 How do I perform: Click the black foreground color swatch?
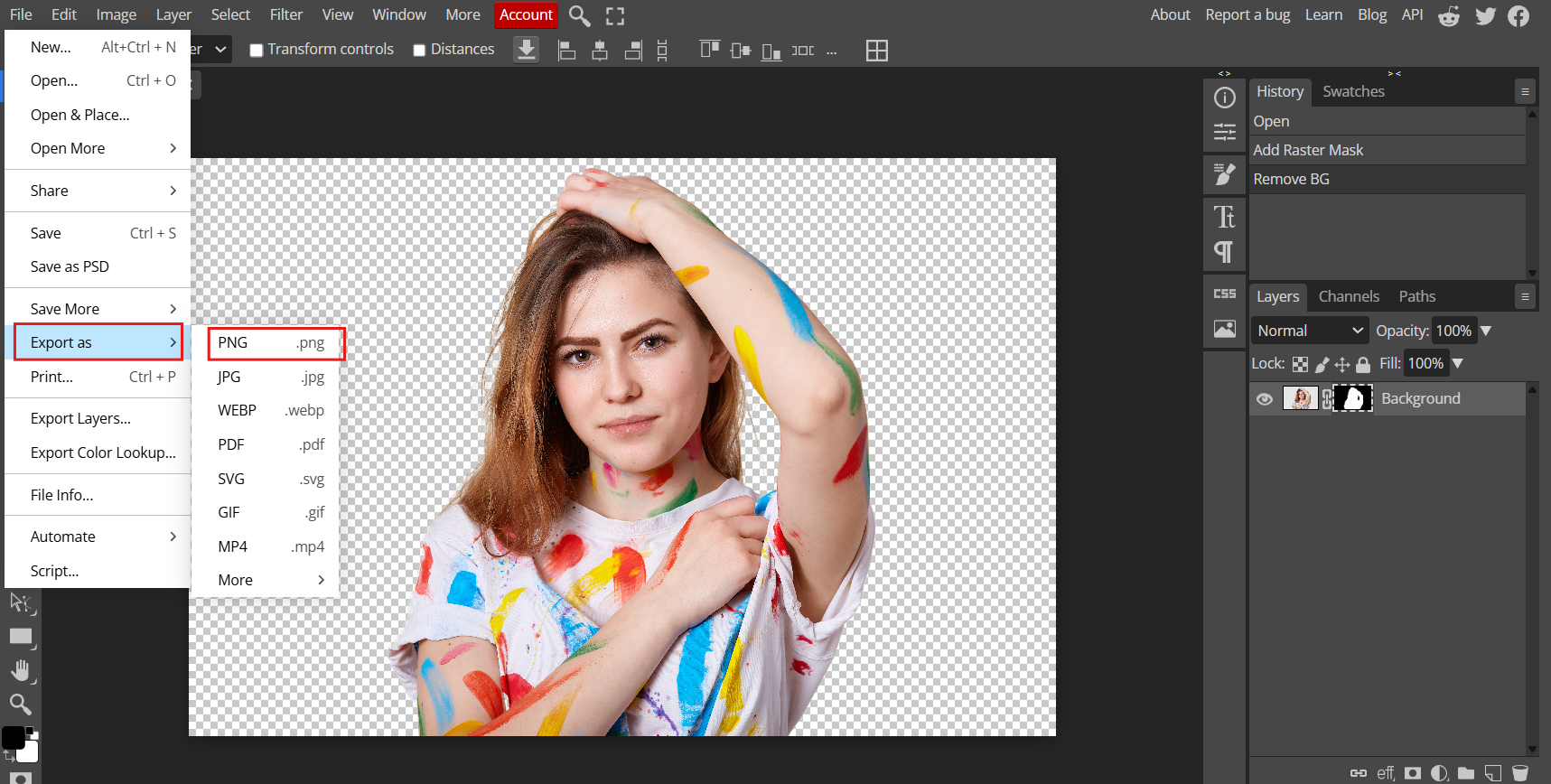click(x=13, y=737)
